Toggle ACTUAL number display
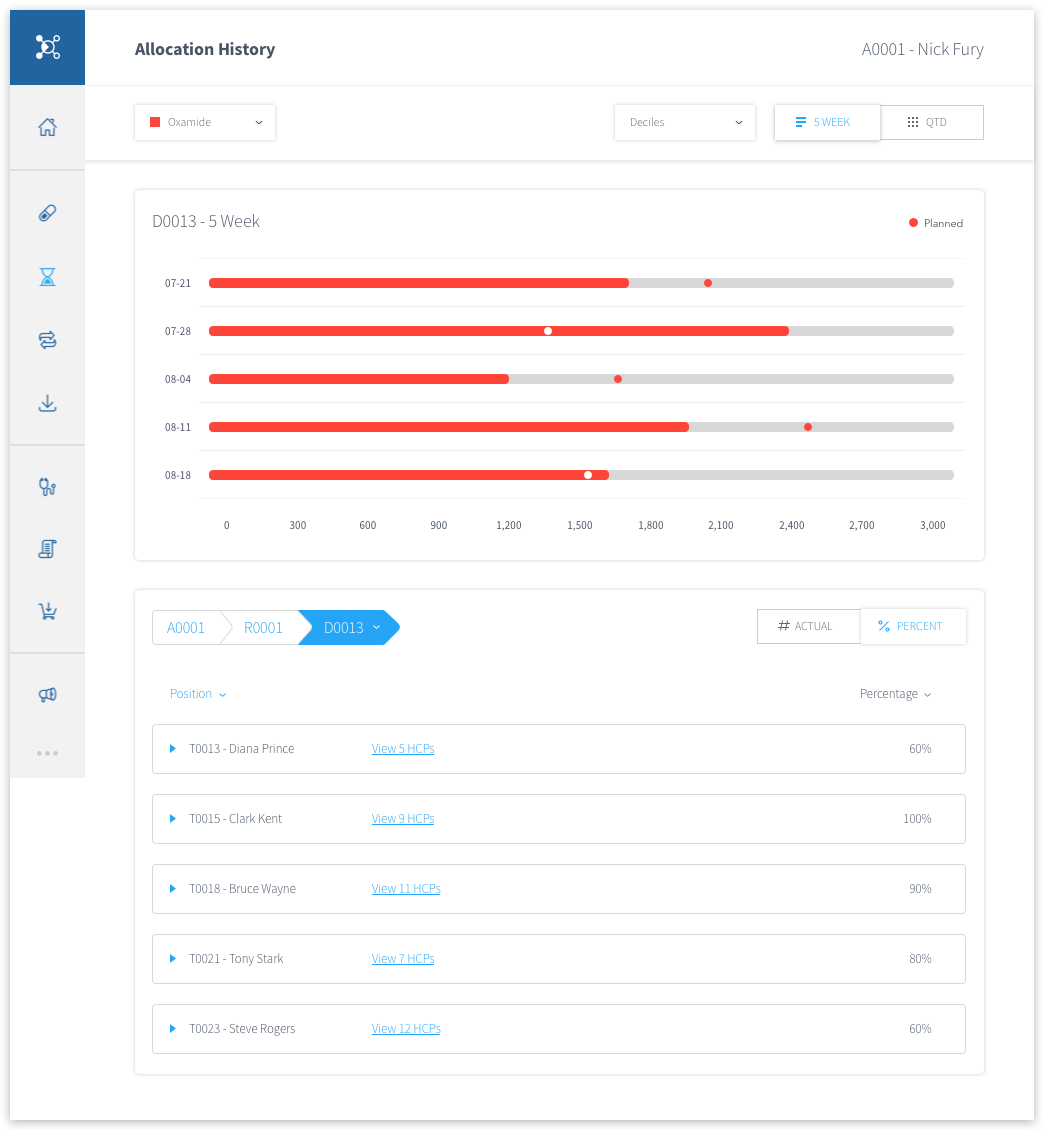 [x=808, y=626]
